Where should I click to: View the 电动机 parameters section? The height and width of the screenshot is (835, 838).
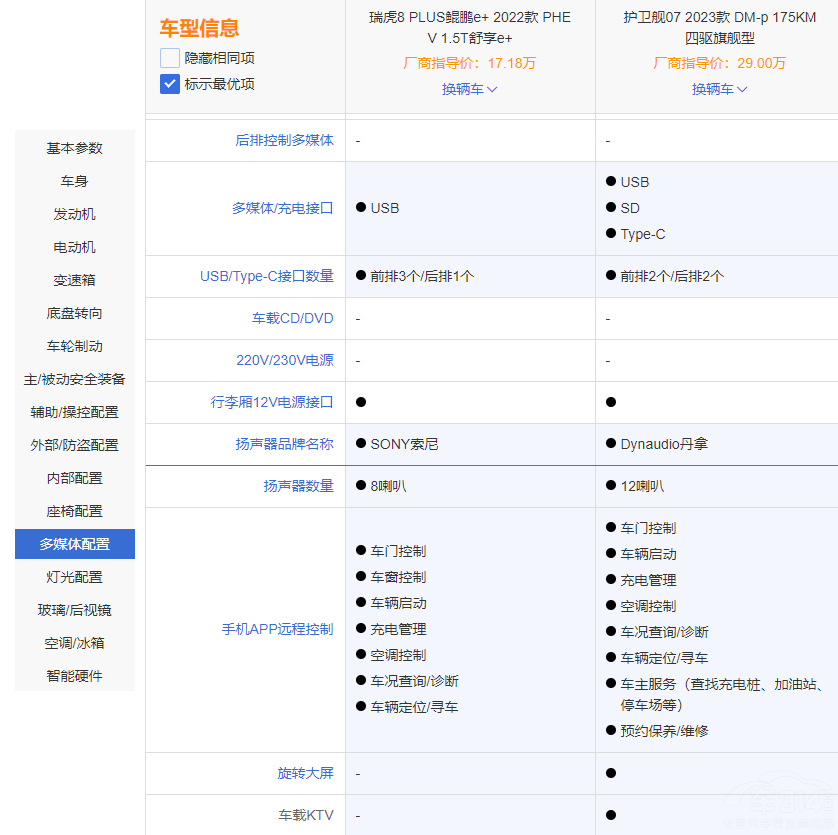tap(74, 247)
